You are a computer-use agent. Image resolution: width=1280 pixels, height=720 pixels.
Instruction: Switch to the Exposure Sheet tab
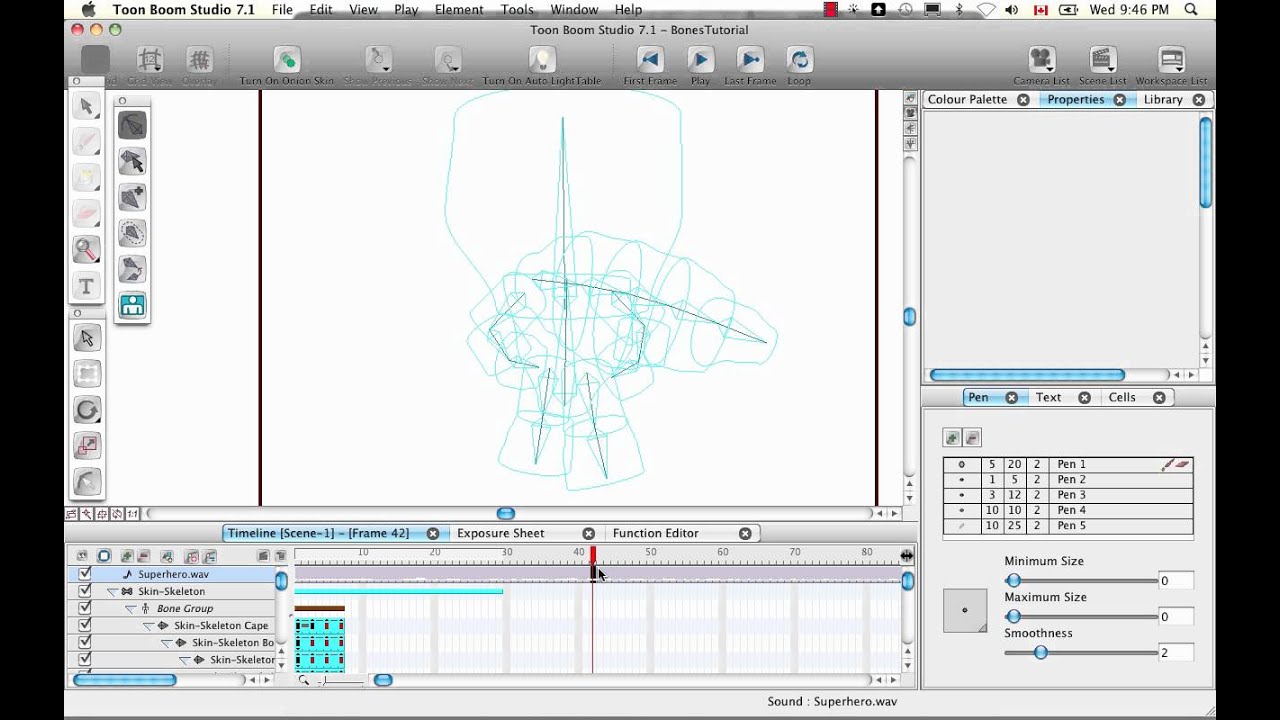(x=500, y=533)
